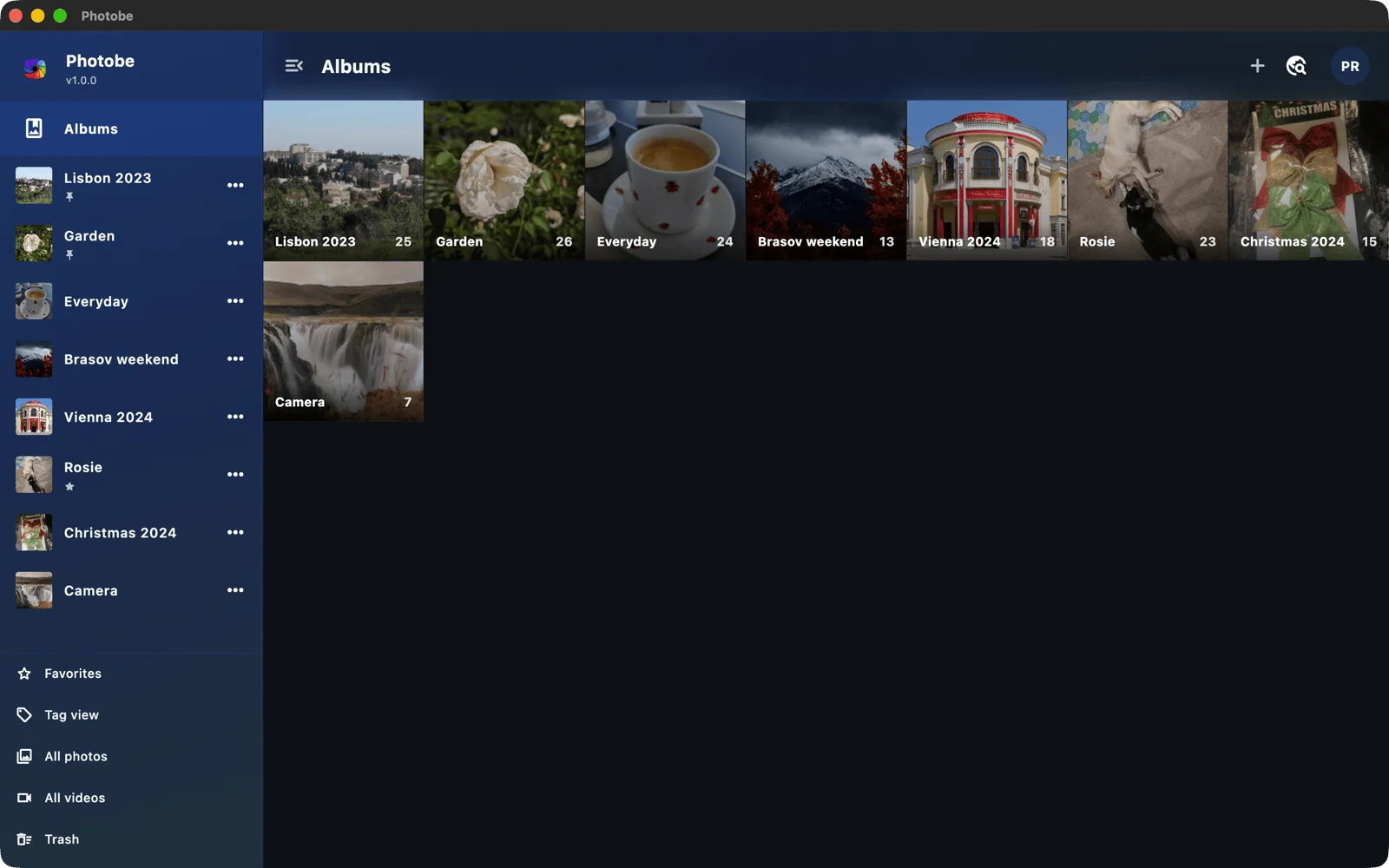Open the Christmas 2024 album tile
The width and height of the screenshot is (1389, 868).
click(1308, 180)
